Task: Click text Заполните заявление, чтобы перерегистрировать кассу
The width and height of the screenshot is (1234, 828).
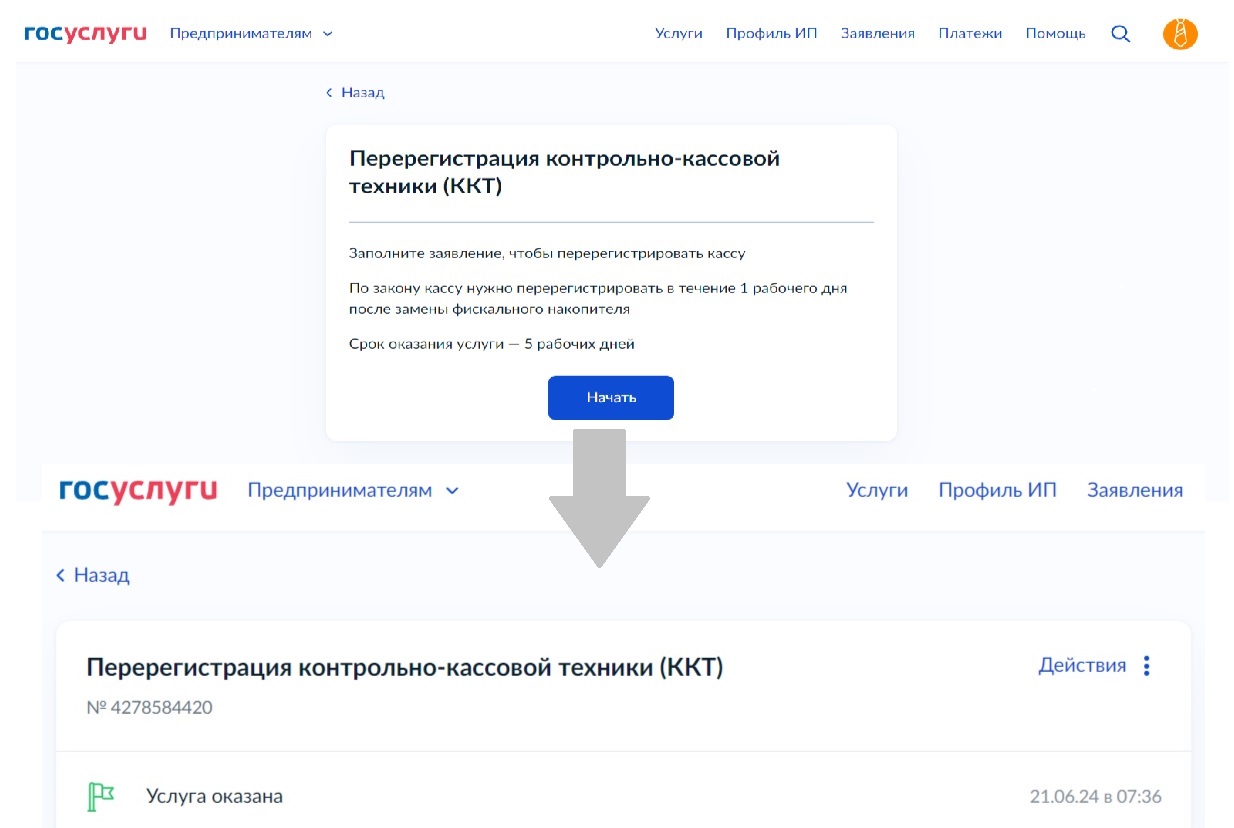Action: pyautogui.click(x=547, y=253)
